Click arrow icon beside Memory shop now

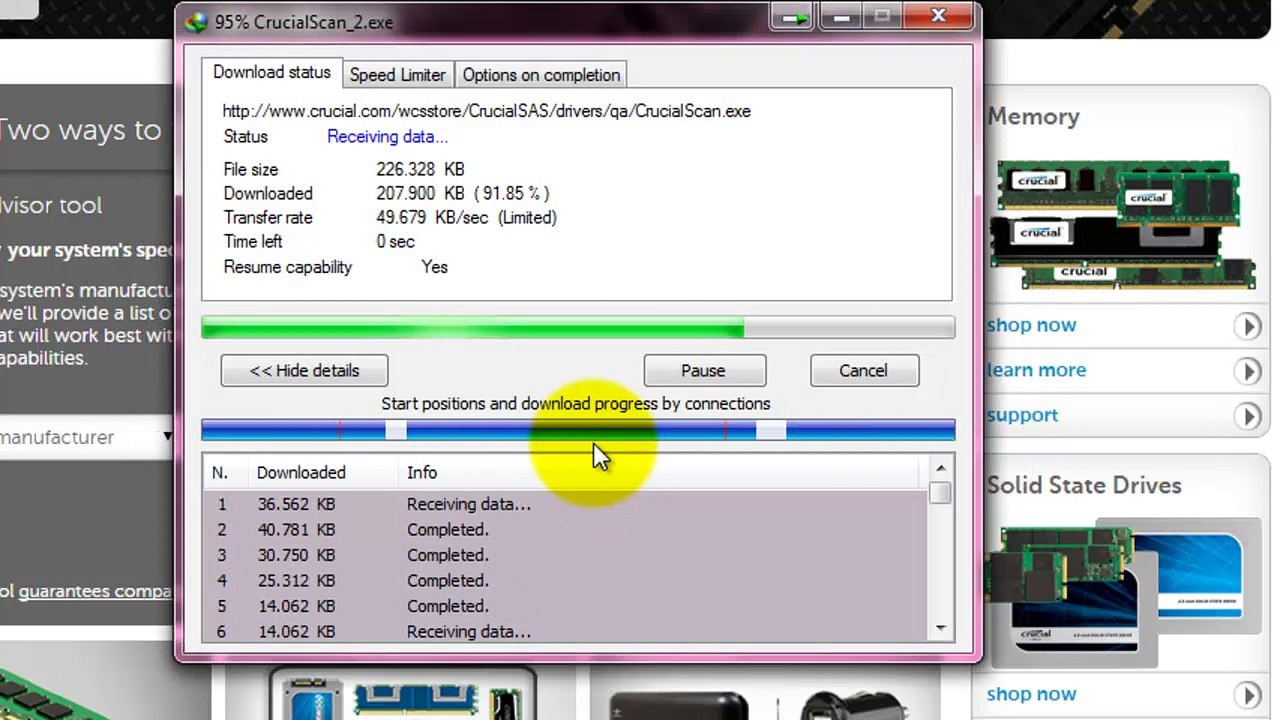1247,326
